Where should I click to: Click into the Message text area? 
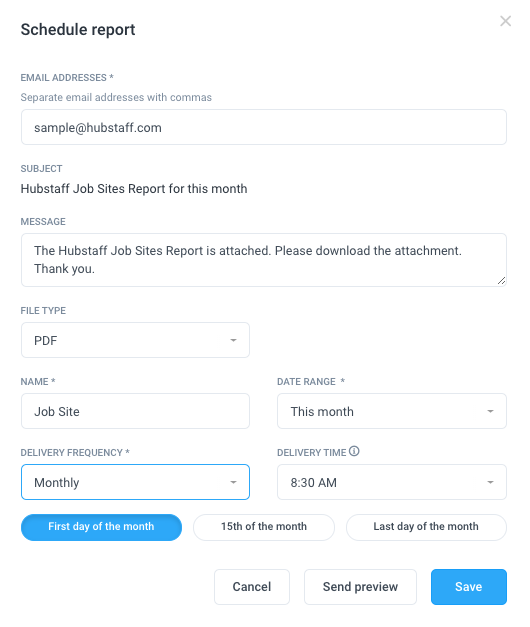(264, 260)
